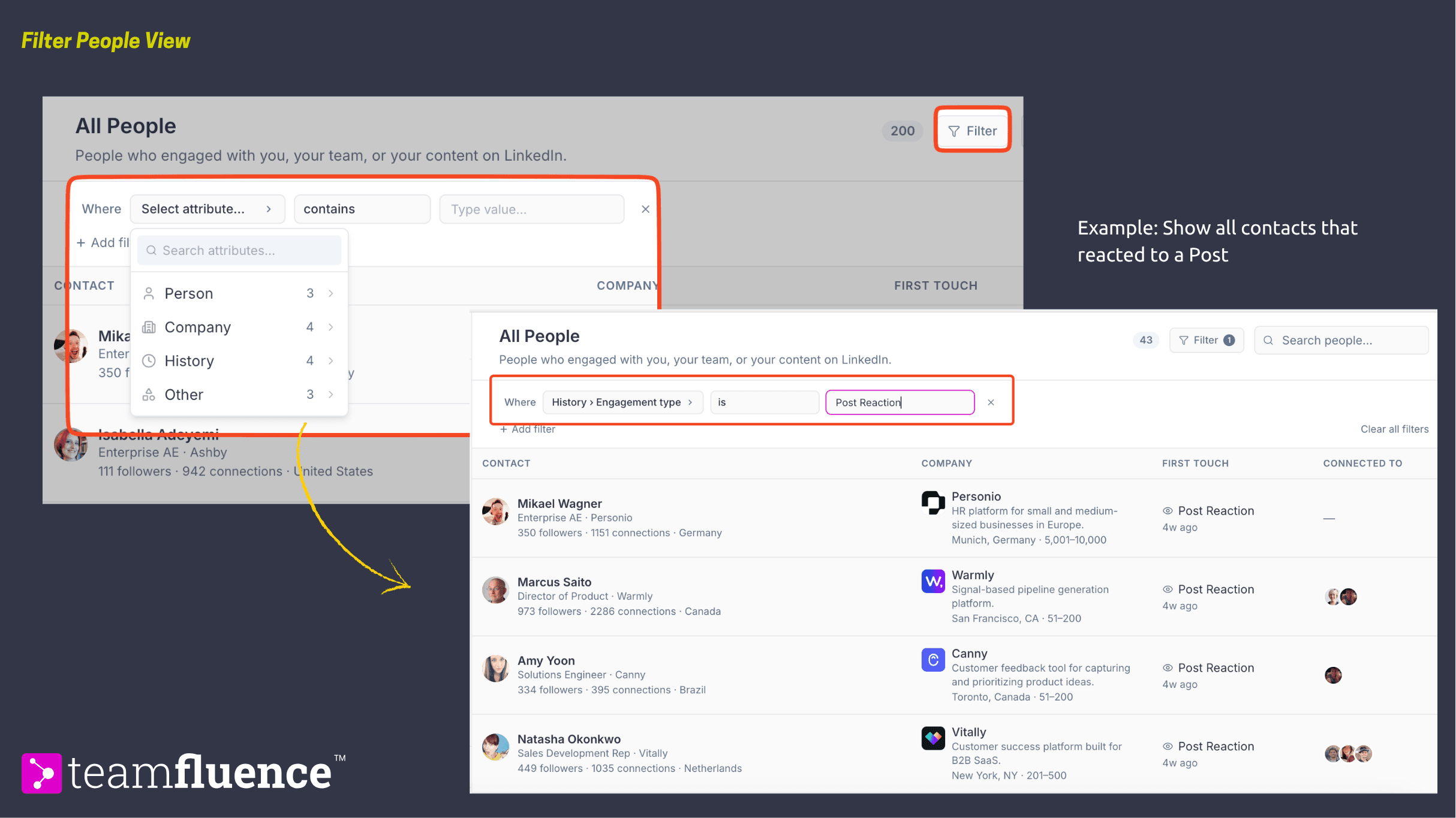Open the Amy Yoon contact name
The height and width of the screenshot is (818, 1456).
click(x=546, y=660)
